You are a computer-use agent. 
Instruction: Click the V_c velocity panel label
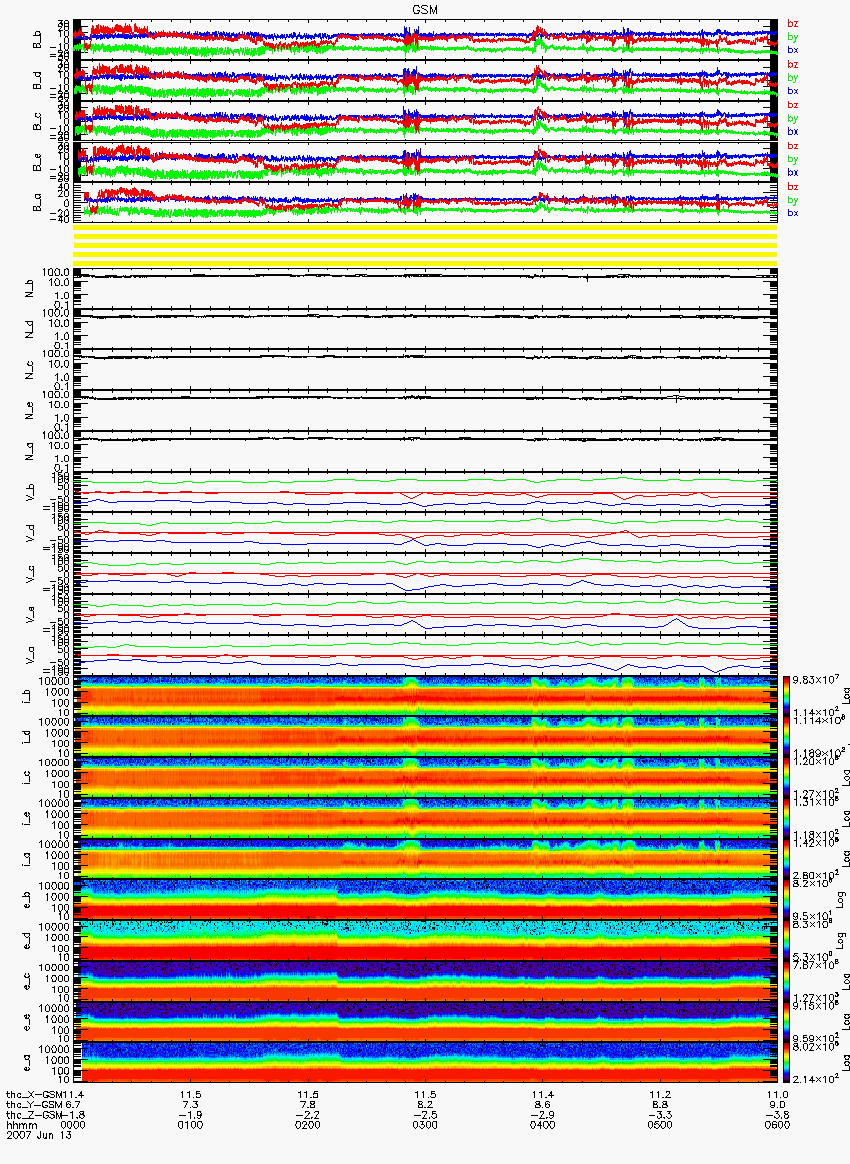point(30,574)
